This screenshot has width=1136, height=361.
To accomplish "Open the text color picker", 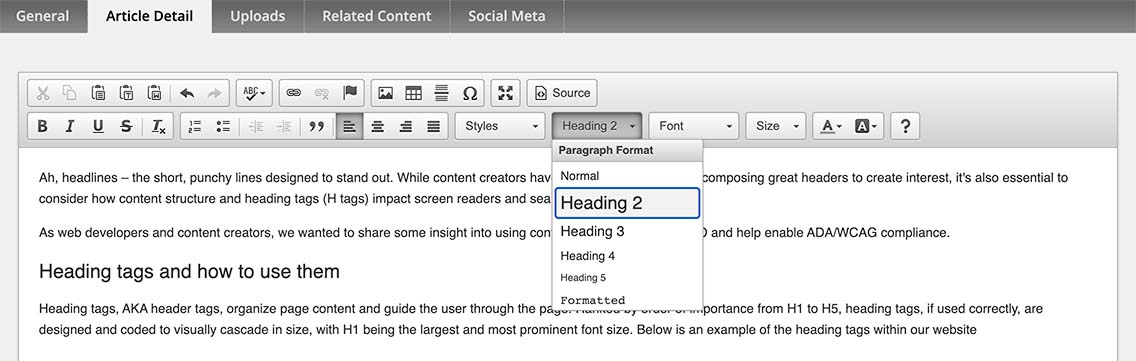I will tap(831, 126).
